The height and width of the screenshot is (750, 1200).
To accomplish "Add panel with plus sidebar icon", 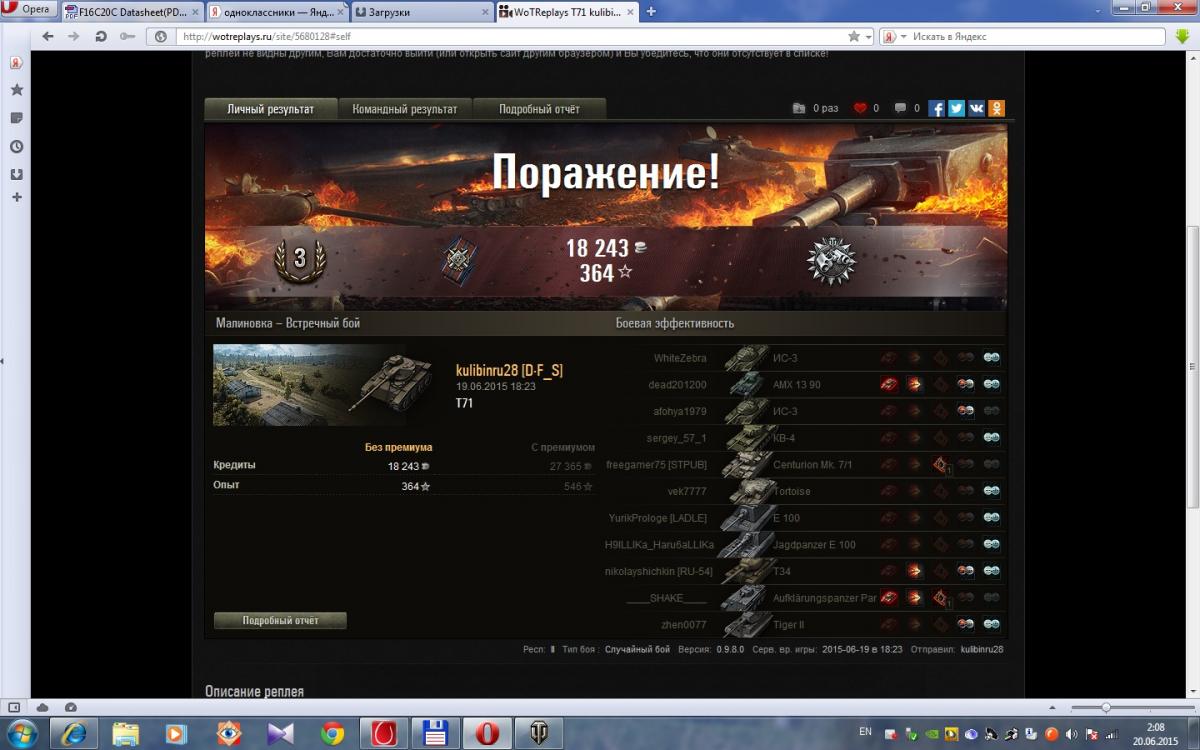I will tap(16, 197).
